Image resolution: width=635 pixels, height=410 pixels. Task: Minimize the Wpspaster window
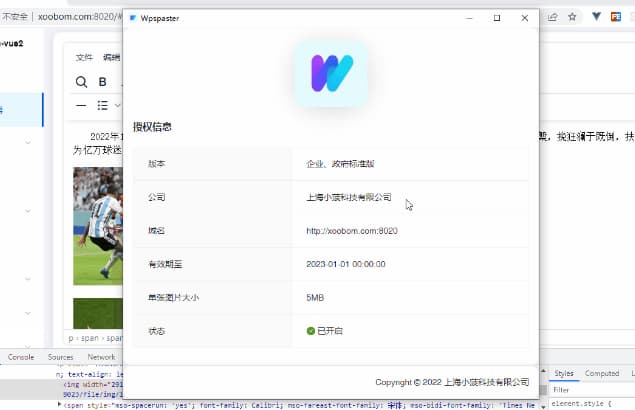[x=469, y=18]
